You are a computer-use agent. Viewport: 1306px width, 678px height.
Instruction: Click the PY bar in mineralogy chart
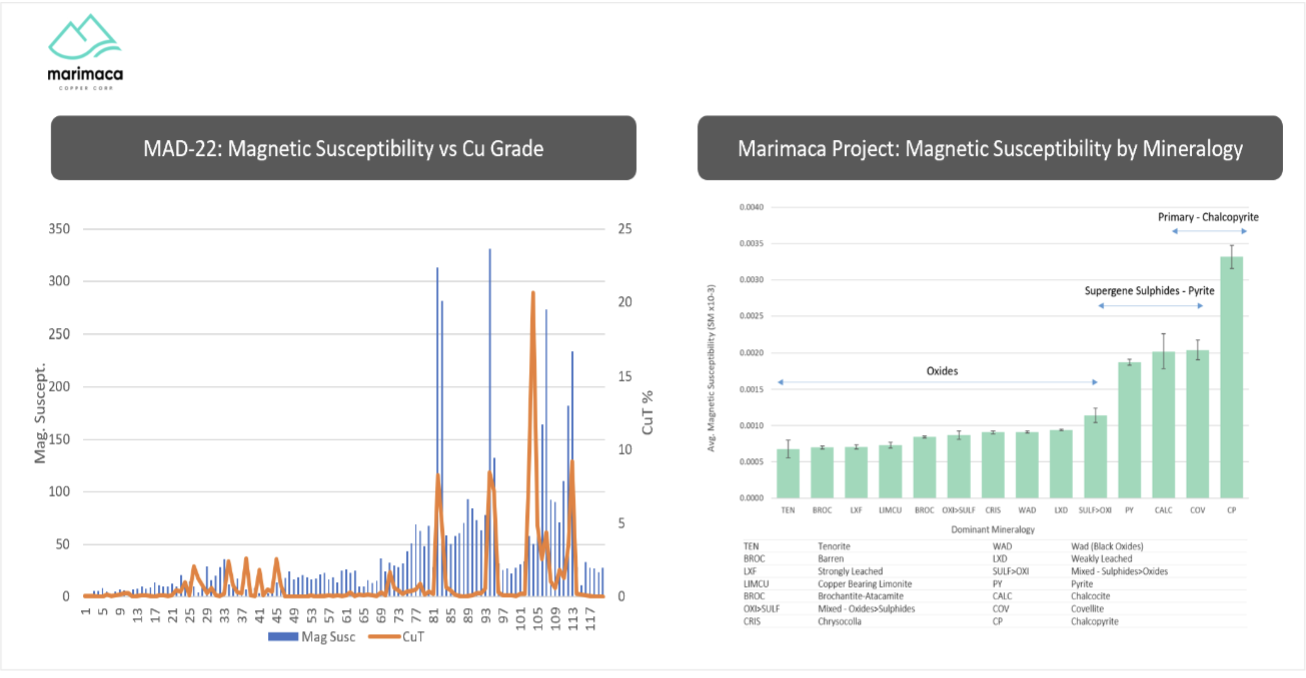tap(1129, 430)
